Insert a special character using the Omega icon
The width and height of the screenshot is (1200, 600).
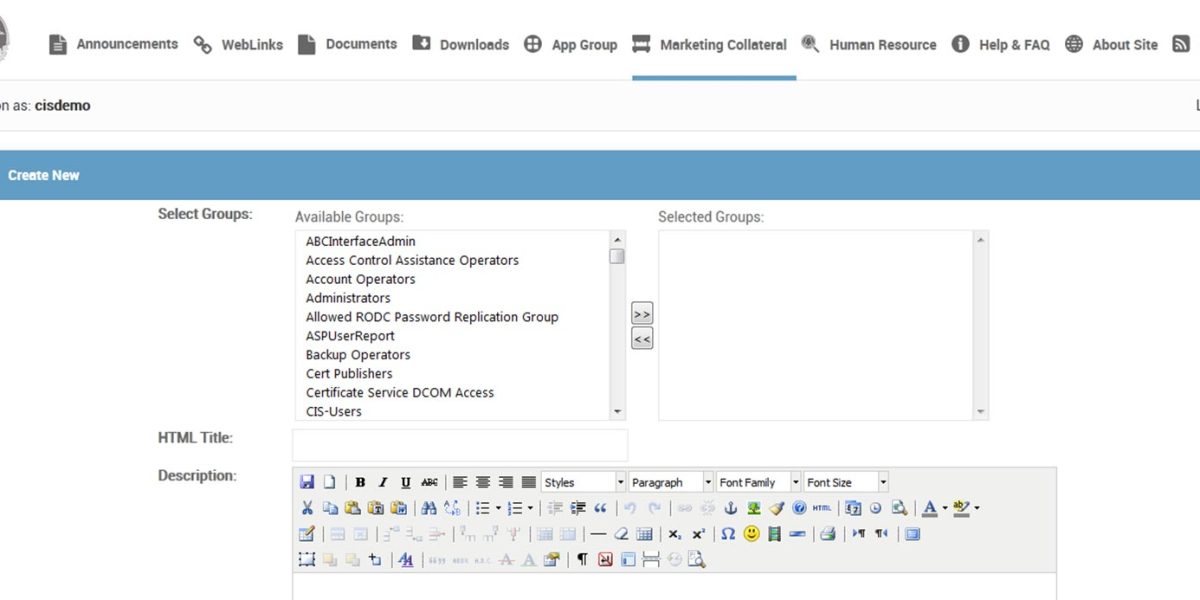tap(727, 534)
